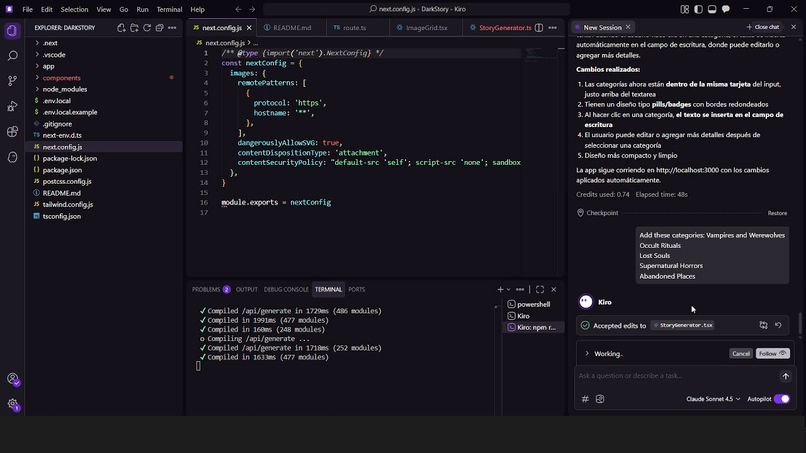Open the Accounts icon in activity bar

pyautogui.click(x=12, y=379)
